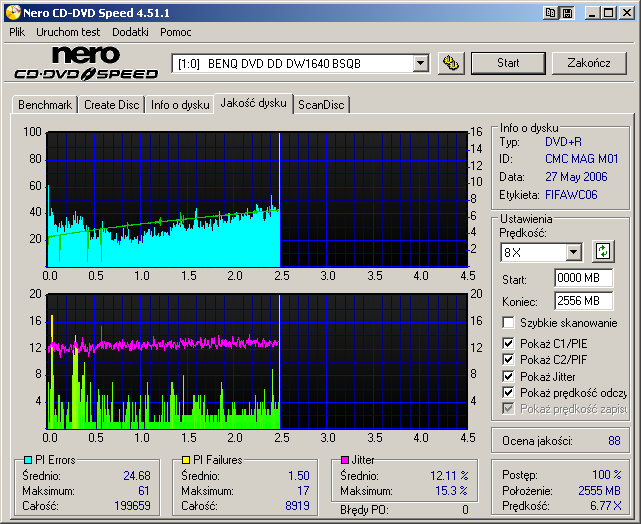Screen dimensions: 641x524
Task: Open the Dodatki menu
Action: pyautogui.click(x=130, y=32)
